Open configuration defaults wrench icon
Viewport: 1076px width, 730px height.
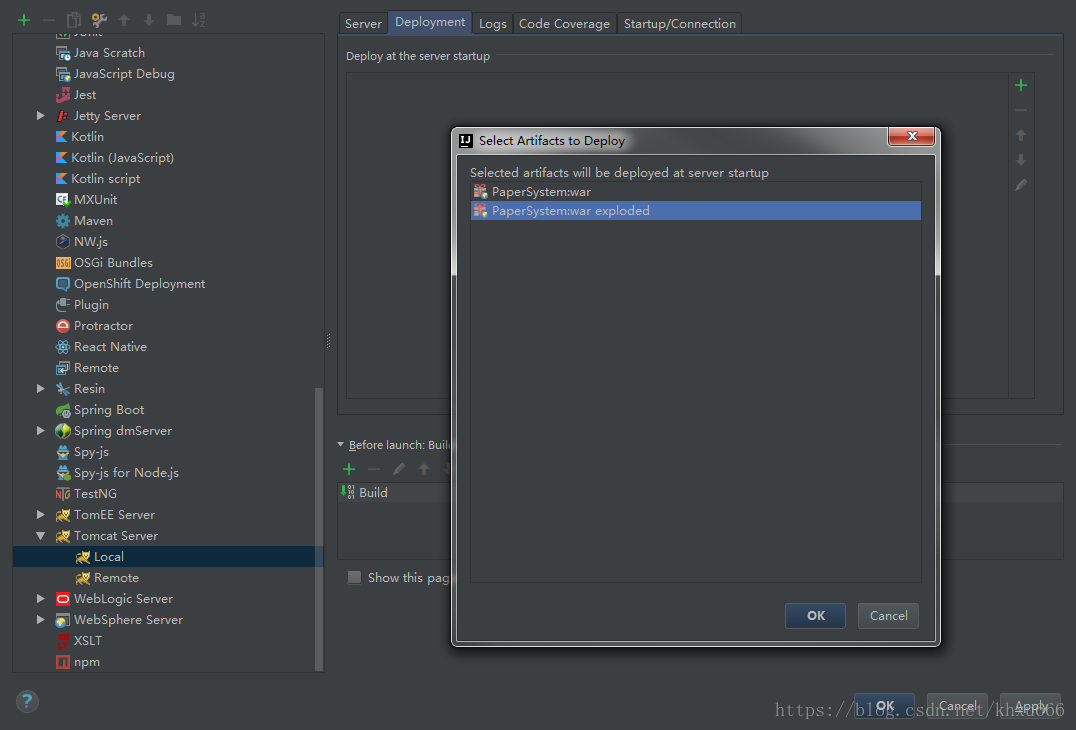click(99, 20)
